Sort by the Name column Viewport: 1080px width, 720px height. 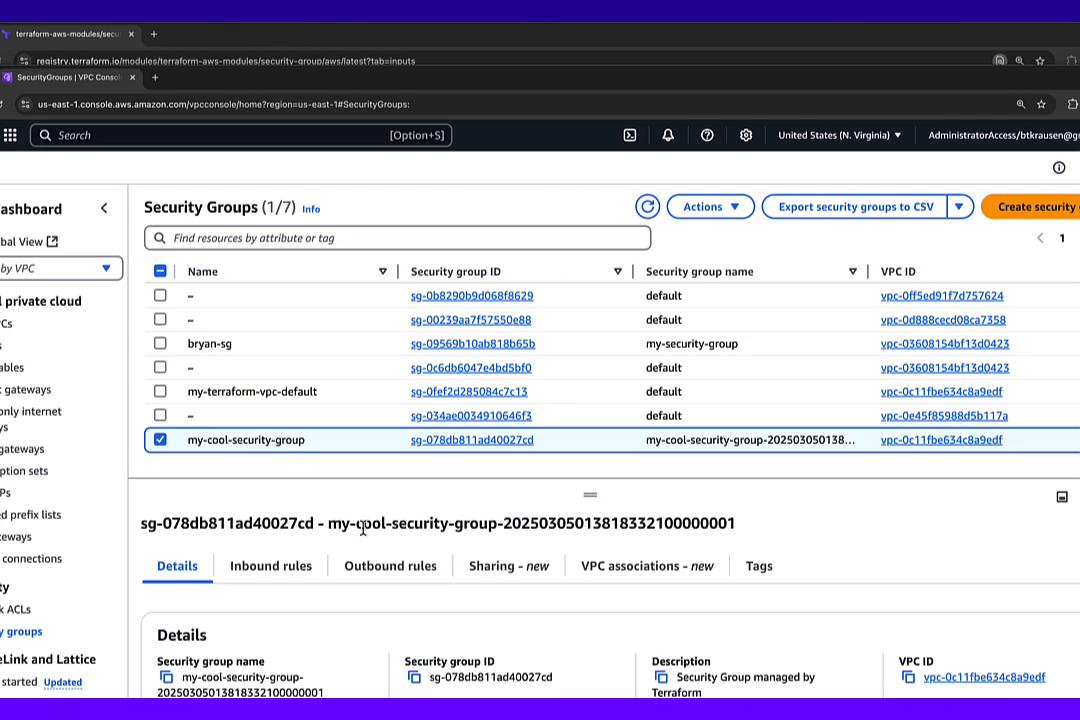click(382, 271)
